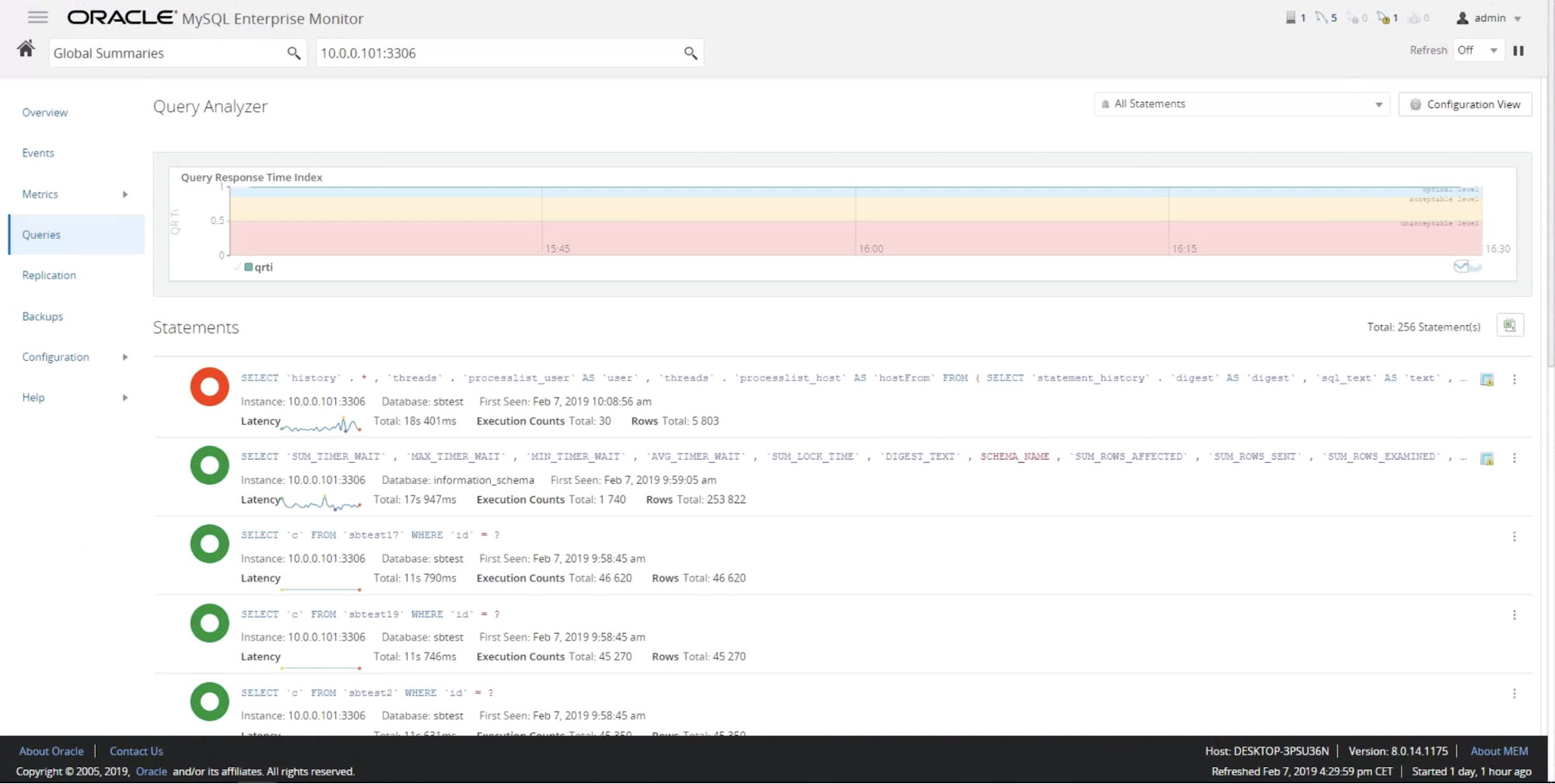This screenshot has width=1555, height=784.
Task: Pause auto refresh with pause icon
Action: coord(1518,51)
